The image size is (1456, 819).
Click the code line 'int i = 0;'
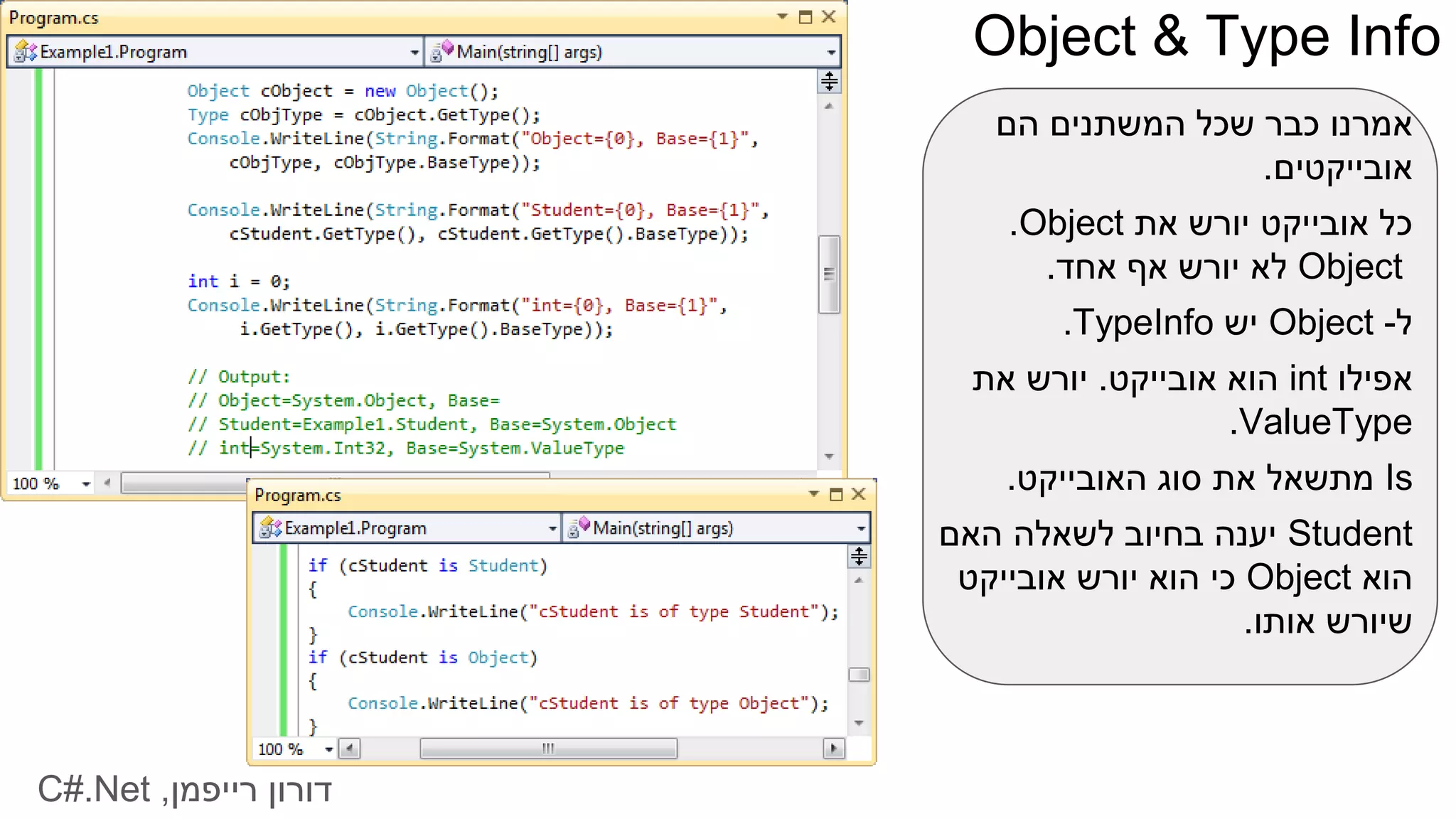click(239, 282)
